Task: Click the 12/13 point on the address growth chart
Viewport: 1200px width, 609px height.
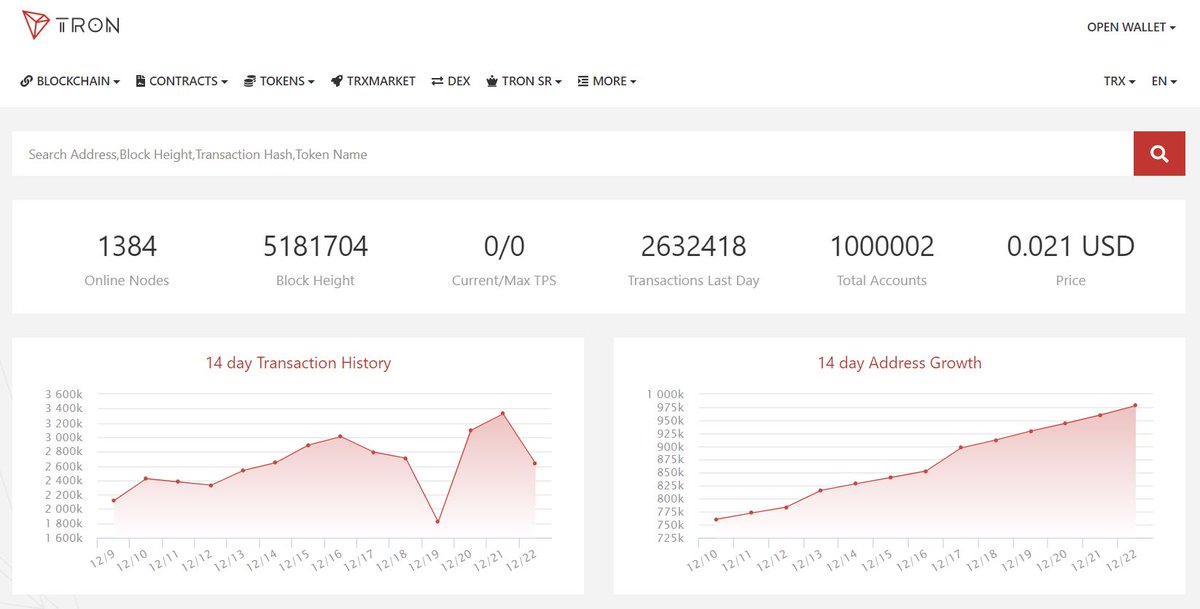Action: click(821, 490)
